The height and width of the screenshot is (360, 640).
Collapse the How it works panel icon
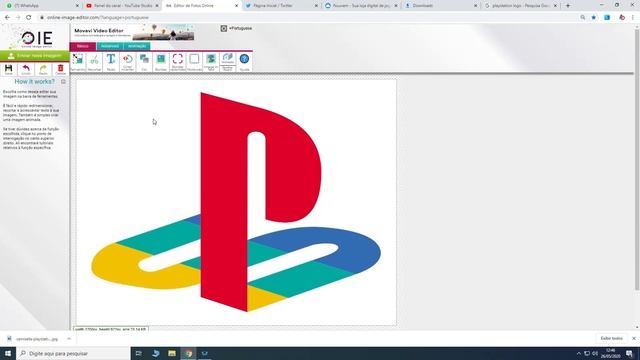click(63, 82)
